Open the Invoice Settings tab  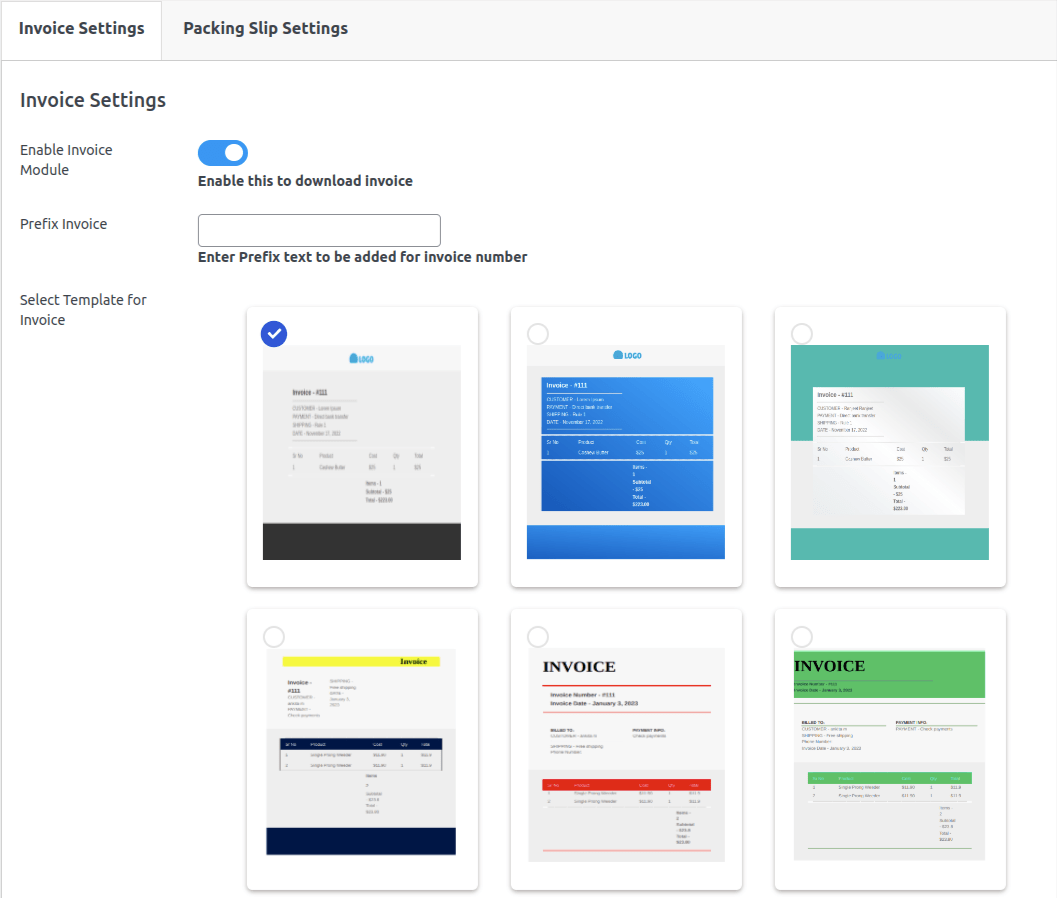[x=81, y=28]
